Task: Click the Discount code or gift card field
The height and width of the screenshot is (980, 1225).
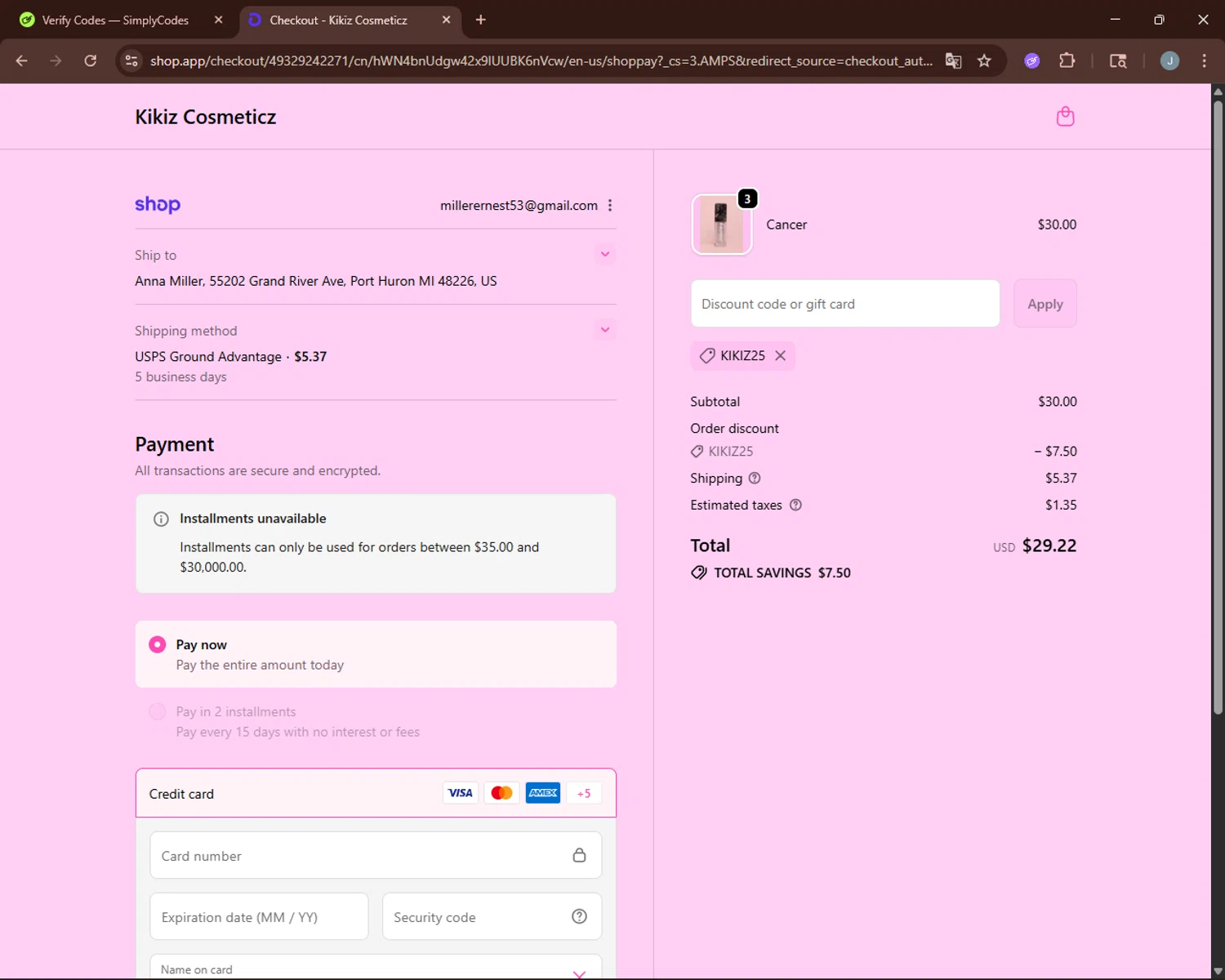Action: (x=845, y=304)
